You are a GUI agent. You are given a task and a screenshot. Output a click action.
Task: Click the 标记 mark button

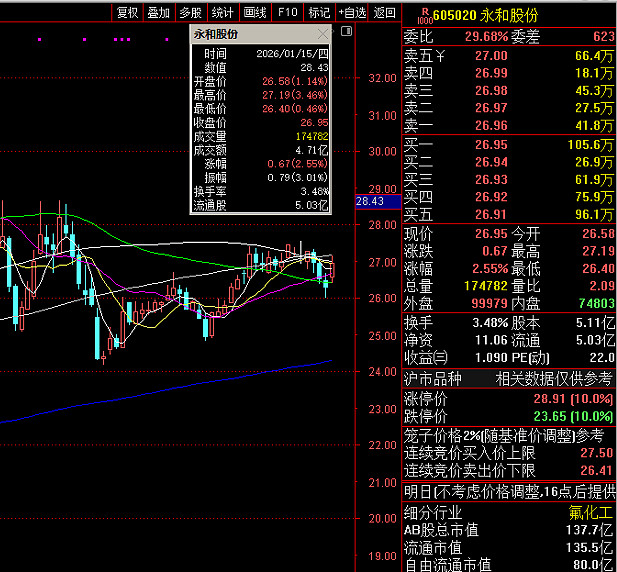[318, 13]
